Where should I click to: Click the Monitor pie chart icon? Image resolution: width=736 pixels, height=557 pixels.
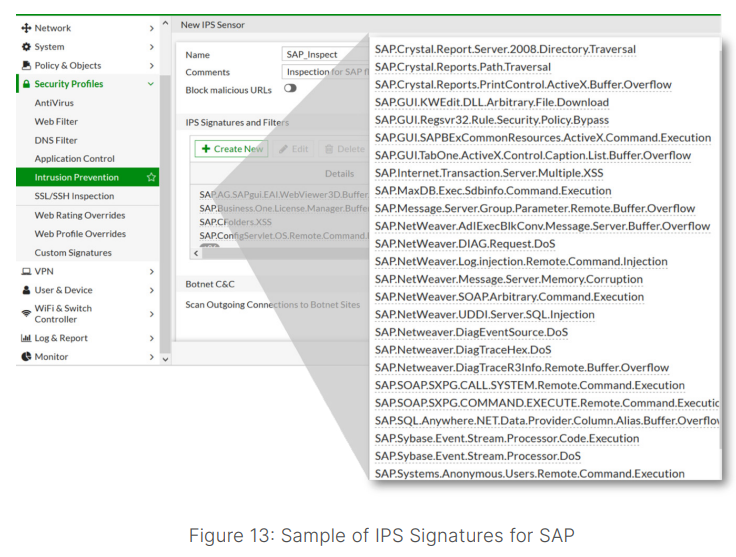pos(26,357)
